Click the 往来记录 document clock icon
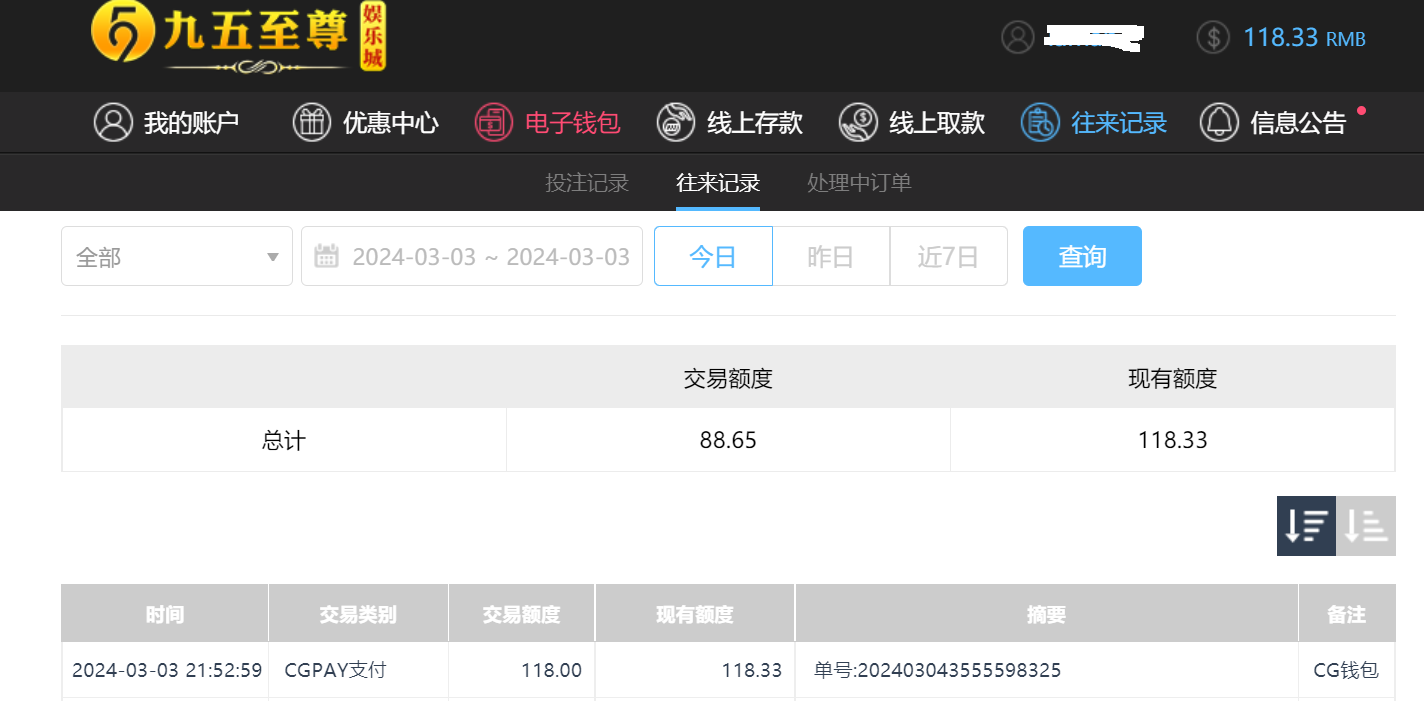Viewport: 1424px width, 701px height. pos(1040,122)
